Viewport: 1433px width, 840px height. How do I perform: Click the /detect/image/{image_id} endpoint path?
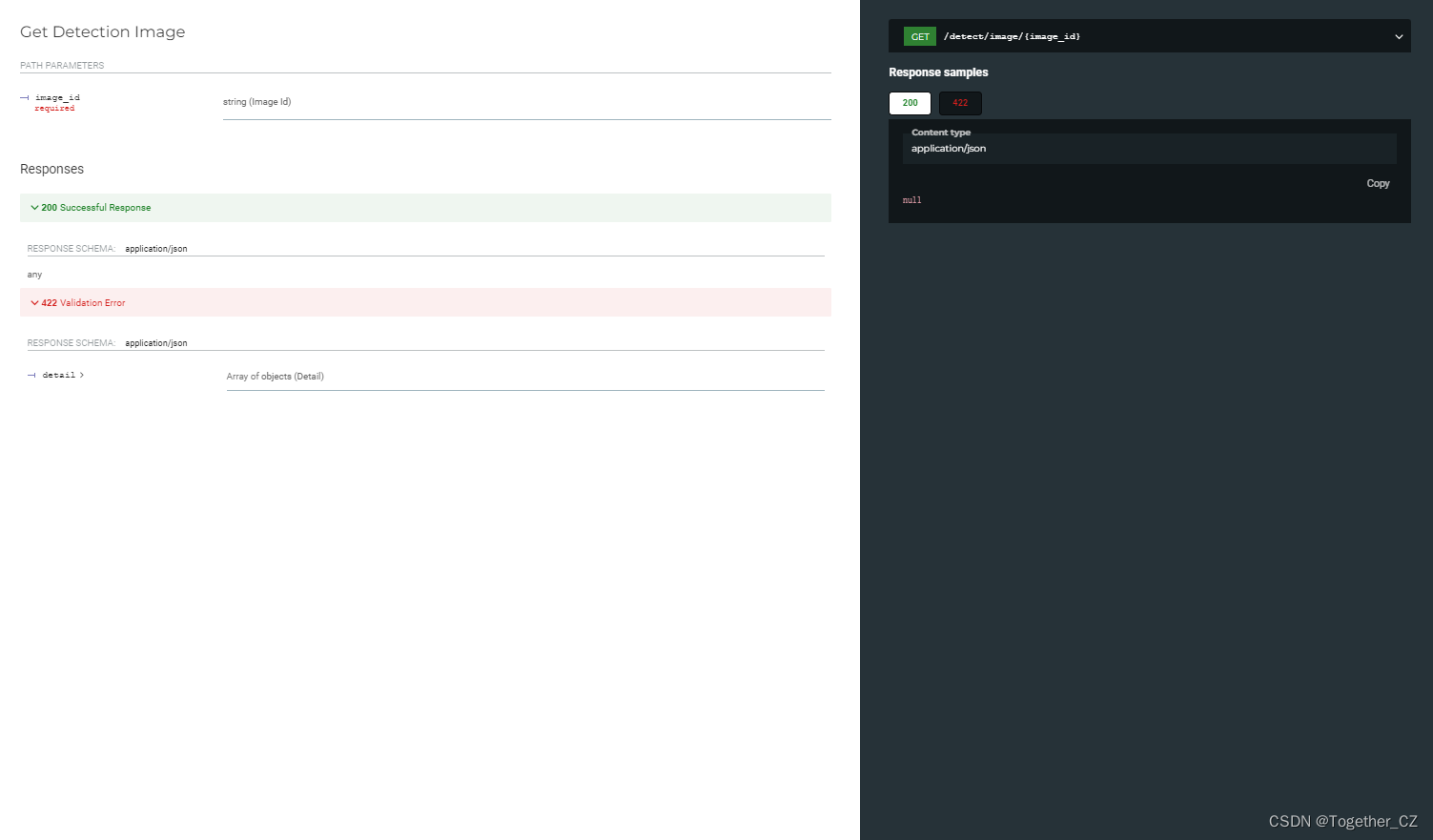click(1012, 36)
